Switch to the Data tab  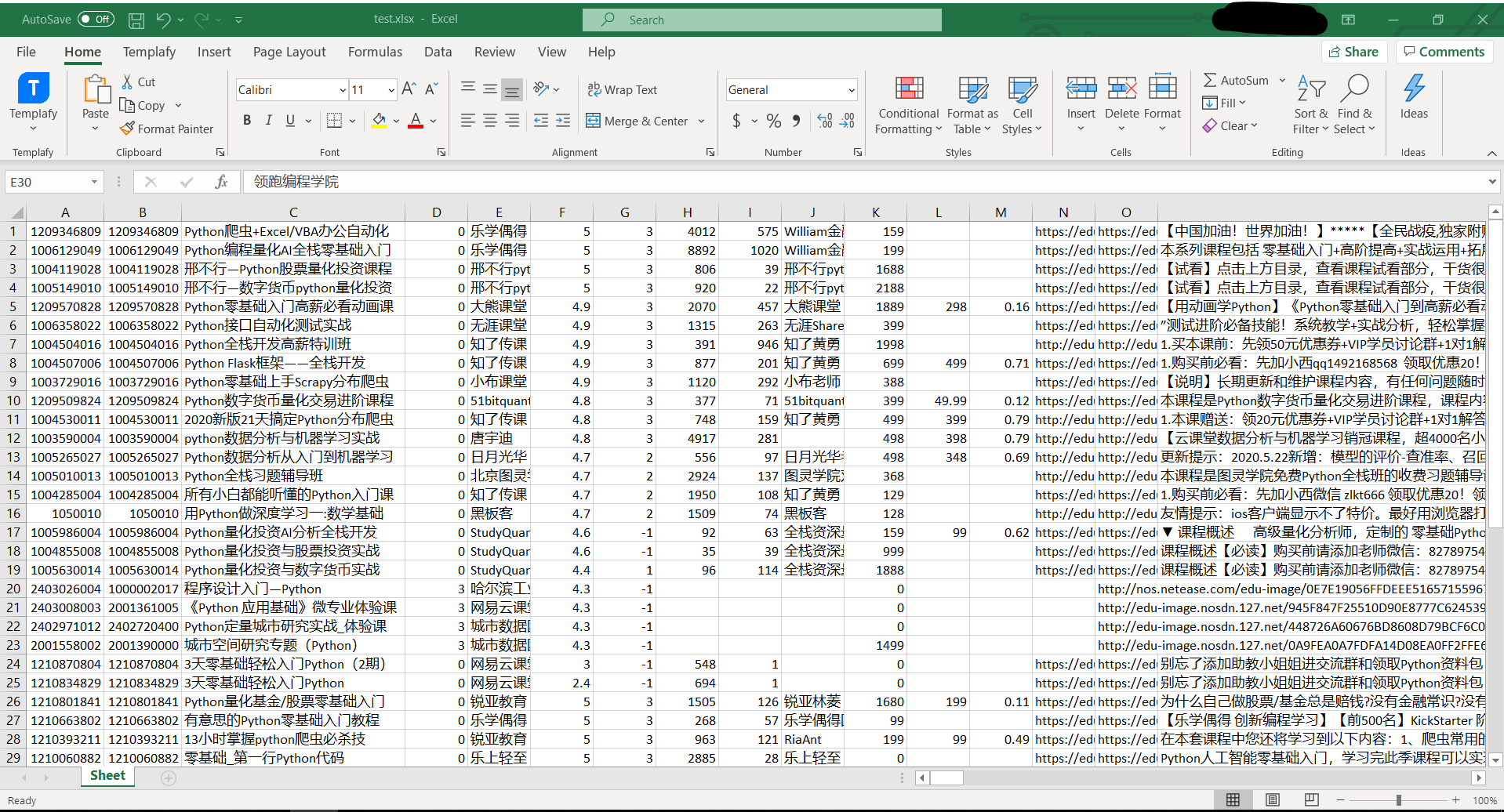point(438,52)
